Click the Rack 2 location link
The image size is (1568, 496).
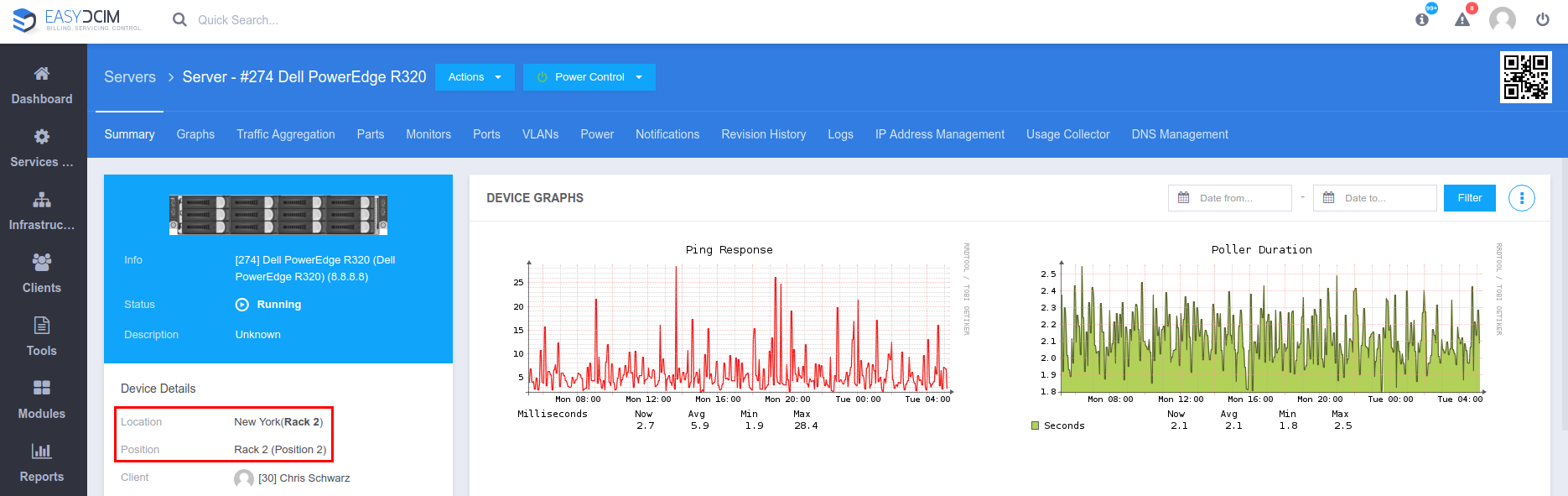[x=303, y=422]
